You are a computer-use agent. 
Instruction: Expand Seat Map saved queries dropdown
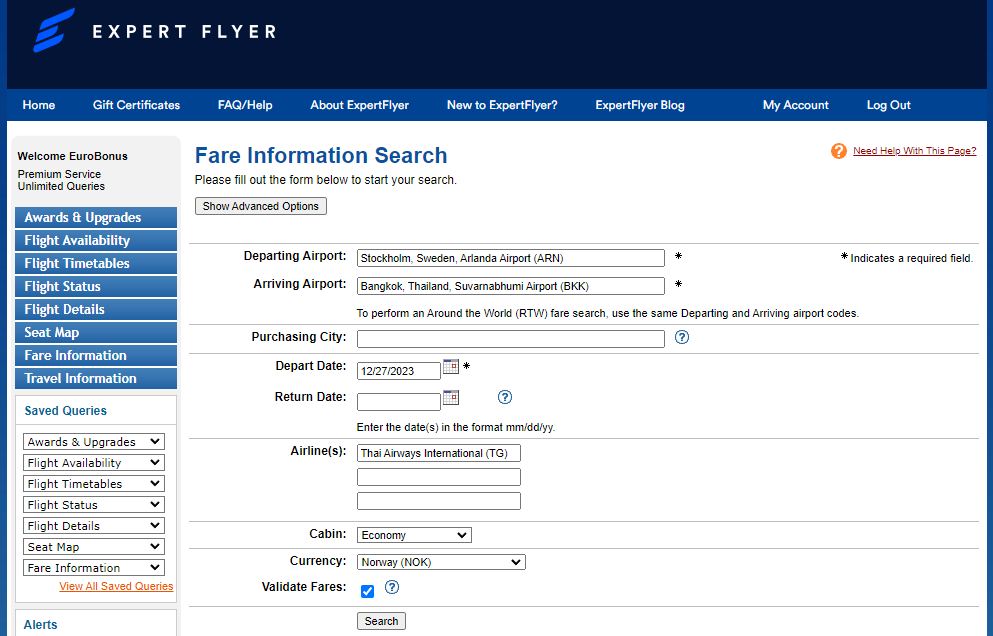[94, 547]
